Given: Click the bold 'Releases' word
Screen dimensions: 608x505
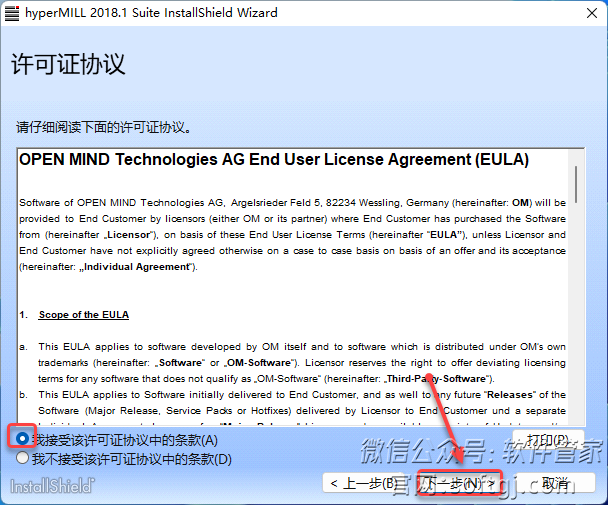Looking at the screenshot, I should 510,394.
